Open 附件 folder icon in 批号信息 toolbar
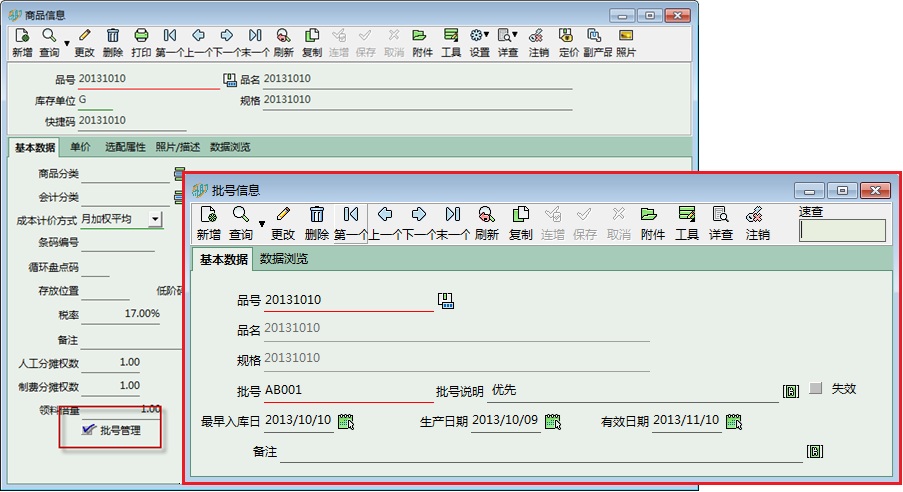The image size is (903, 492). [651, 215]
